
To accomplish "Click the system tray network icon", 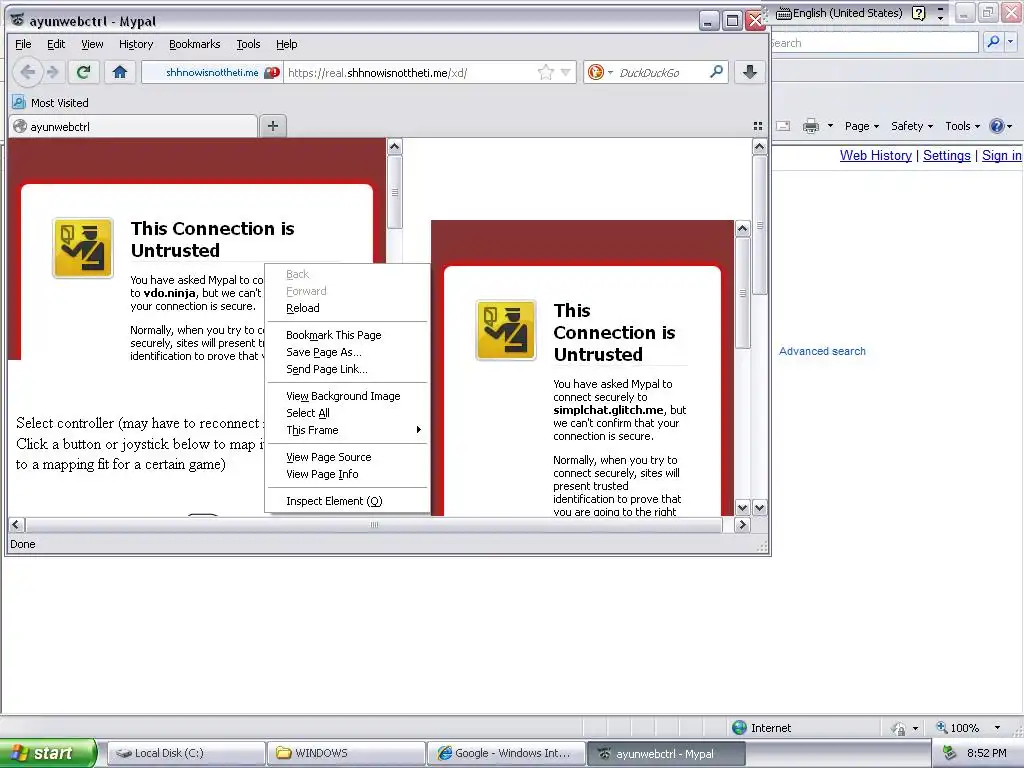I will (950, 753).
